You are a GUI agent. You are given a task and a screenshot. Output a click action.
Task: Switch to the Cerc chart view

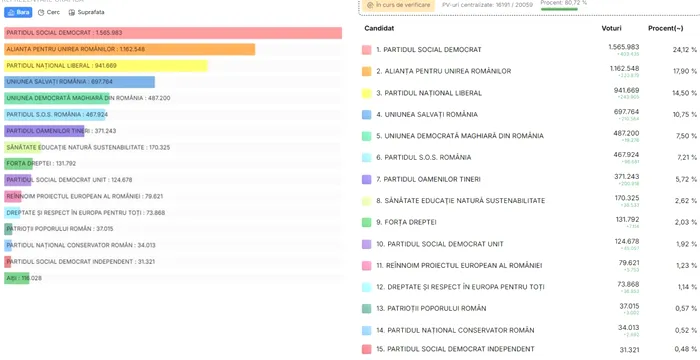click(49, 13)
